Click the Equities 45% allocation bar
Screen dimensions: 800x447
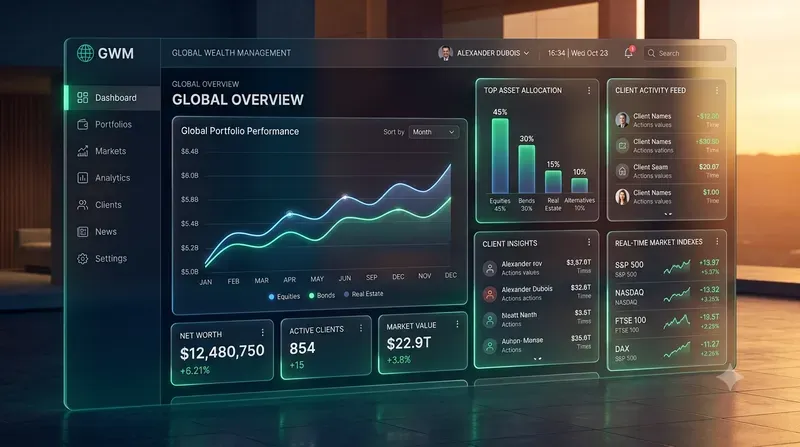pyautogui.click(x=500, y=156)
